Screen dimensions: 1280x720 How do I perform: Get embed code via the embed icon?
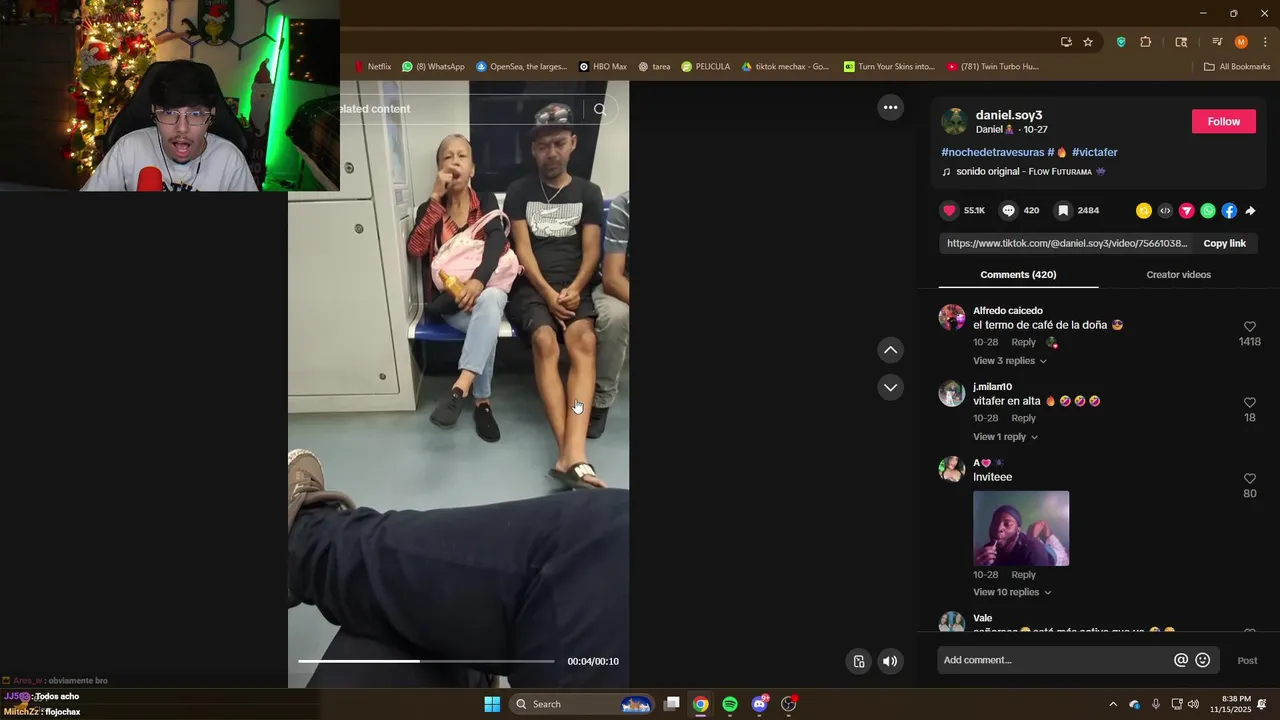point(1165,210)
